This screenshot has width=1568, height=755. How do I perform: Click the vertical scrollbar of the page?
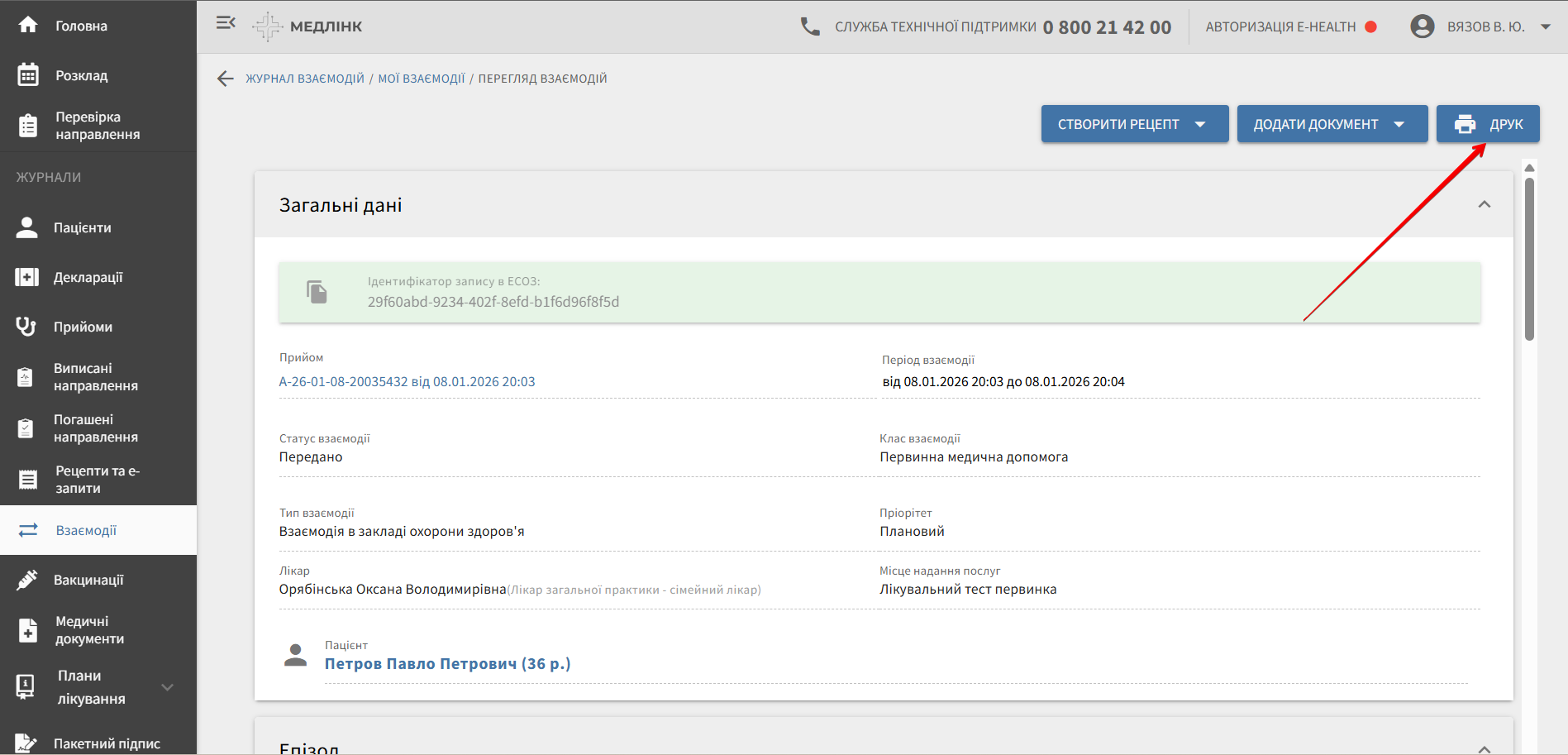click(x=1529, y=256)
